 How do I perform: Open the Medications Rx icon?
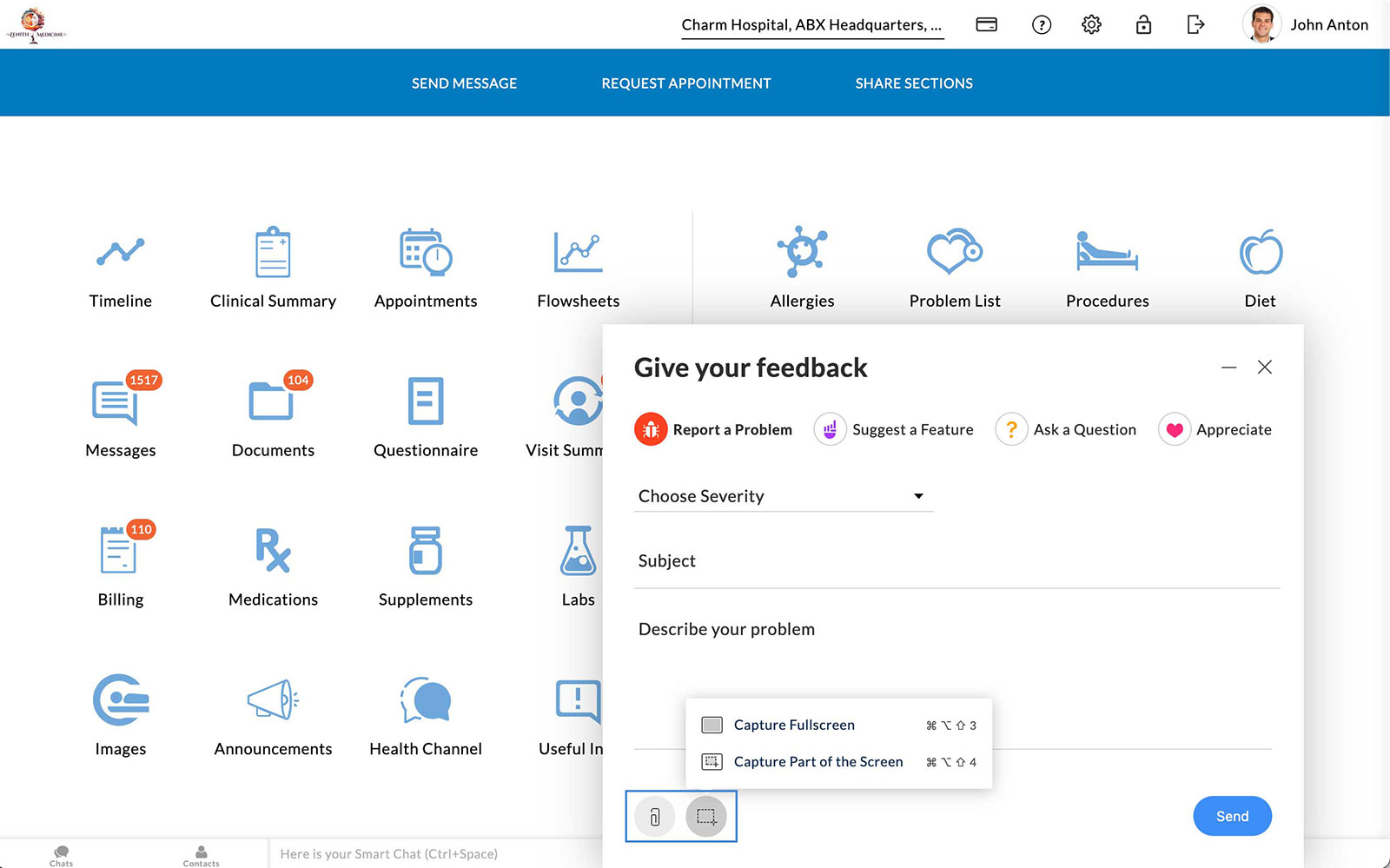pyautogui.click(x=273, y=550)
